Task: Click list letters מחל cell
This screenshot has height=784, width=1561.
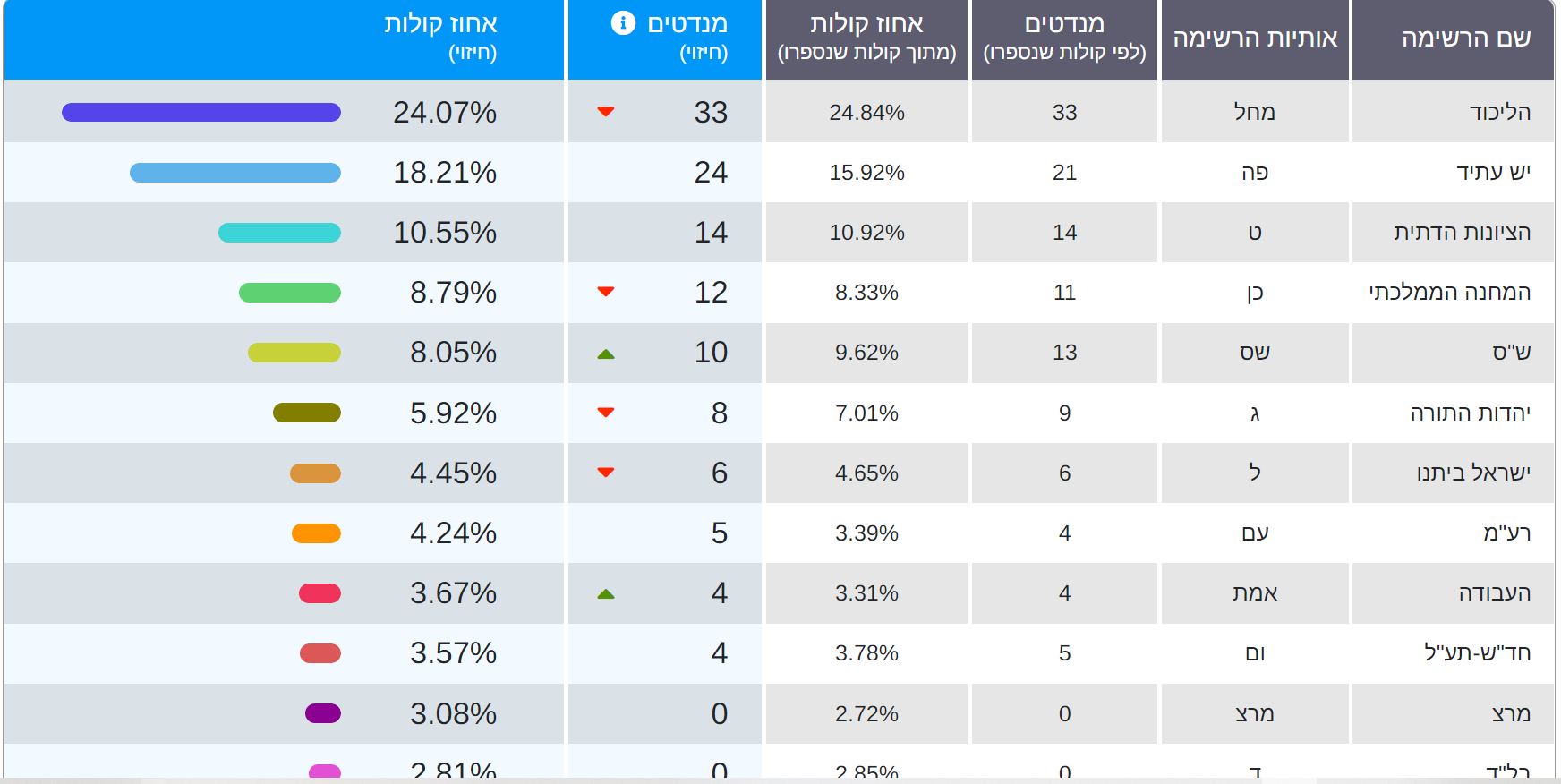Action: coord(1255,112)
